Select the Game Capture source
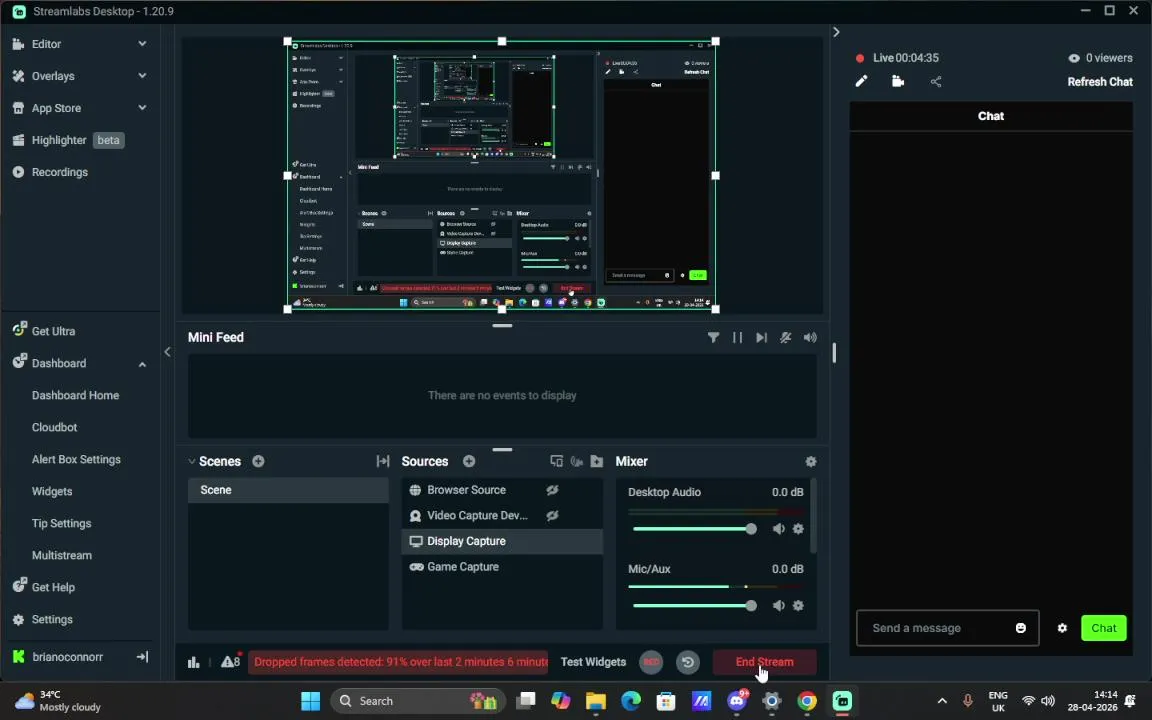 point(502,567)
